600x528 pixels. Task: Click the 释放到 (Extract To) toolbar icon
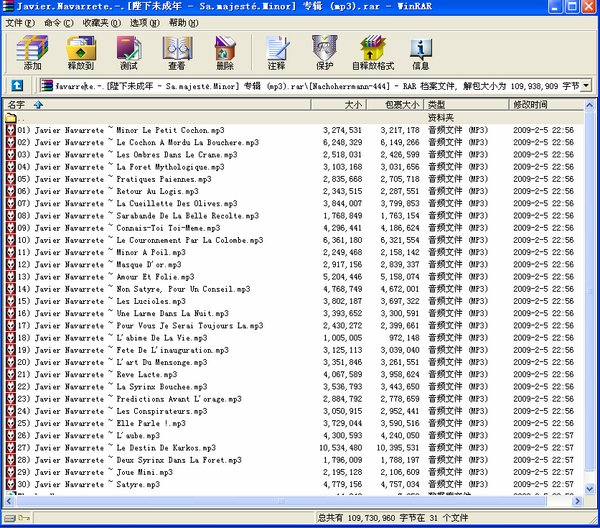click(x=80, y=52)
